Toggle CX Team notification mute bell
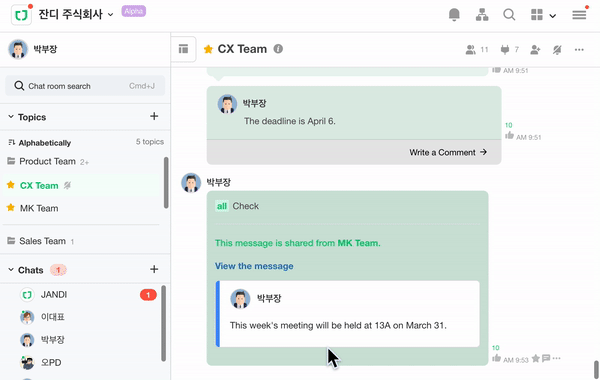Screen dimensions: 600x380 557,49
